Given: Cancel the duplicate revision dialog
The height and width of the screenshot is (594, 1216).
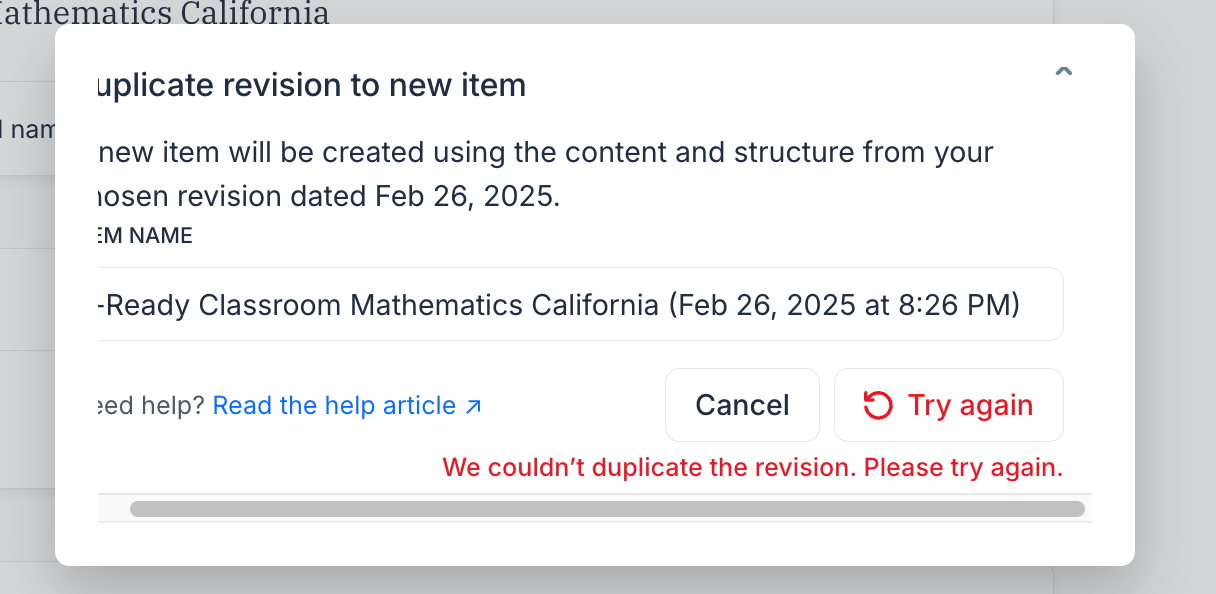Looking at the screenshot, I should tap(742, 405).
